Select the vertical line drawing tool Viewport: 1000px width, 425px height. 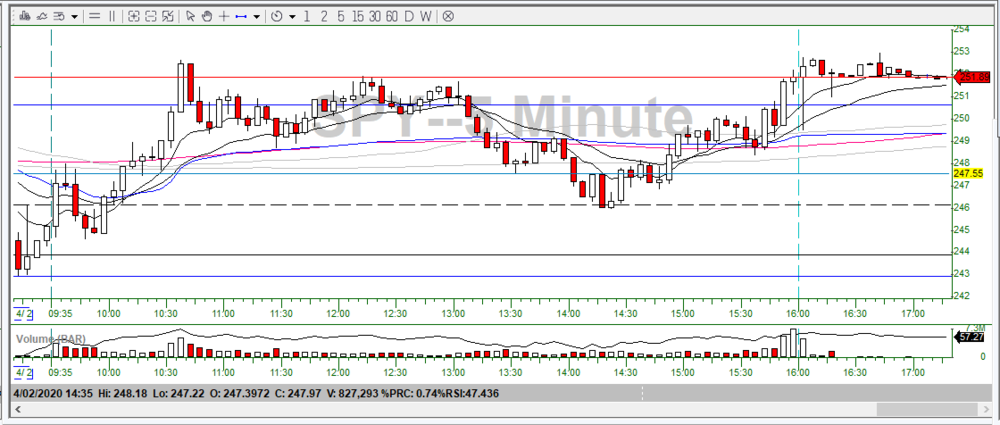[x=111, y=16]
